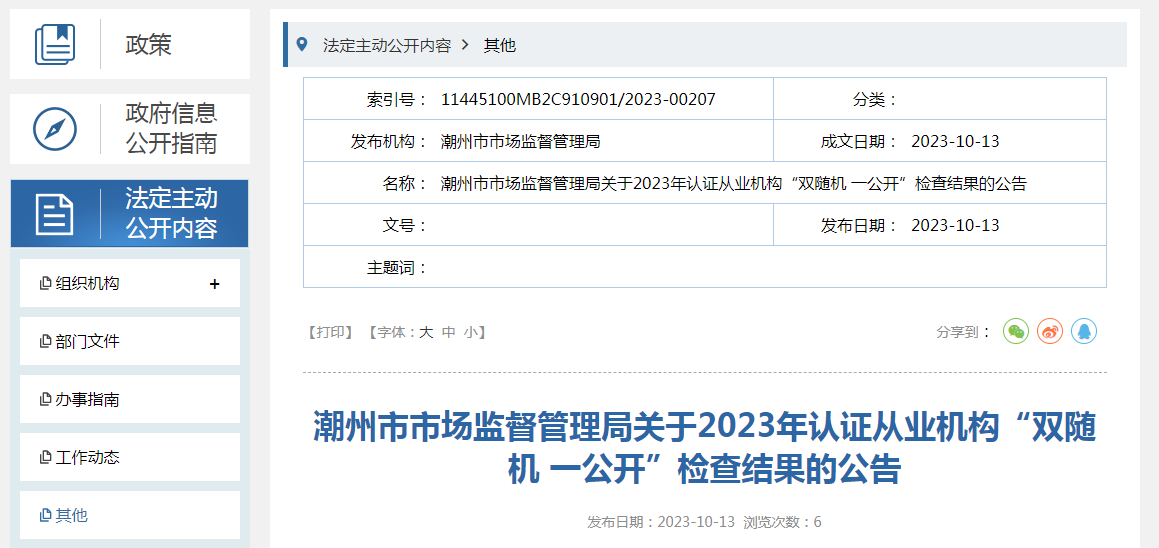Set font size to 小
This screenshot has width=1159, height=548.
coord(471,332)
